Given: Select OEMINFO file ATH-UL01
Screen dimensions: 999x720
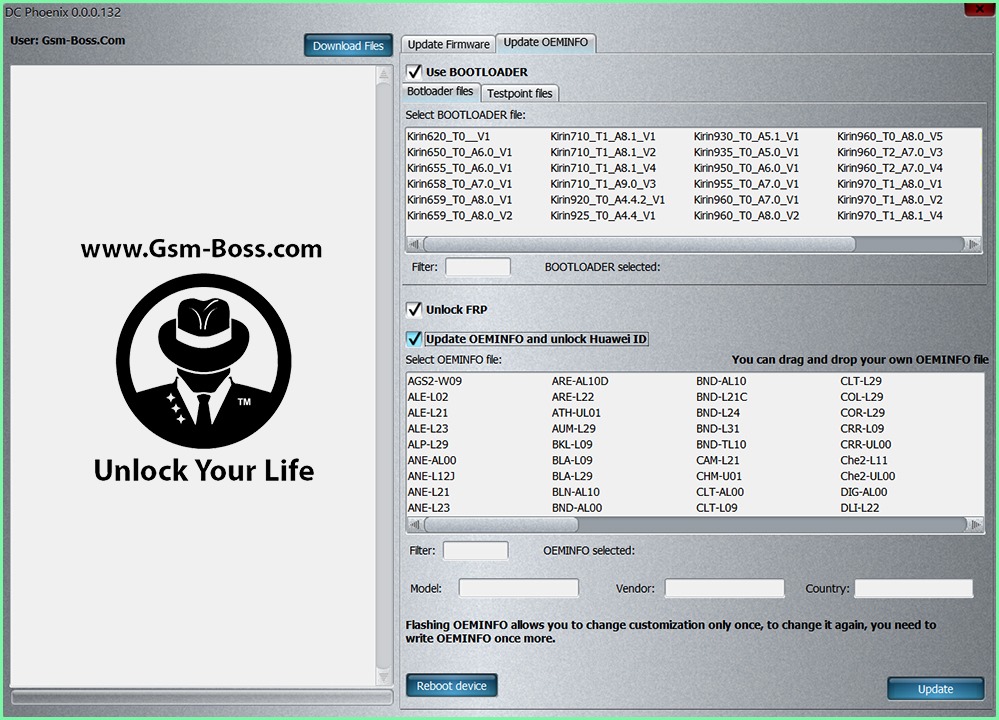Looking at the screenshot, I should [576, 413].
